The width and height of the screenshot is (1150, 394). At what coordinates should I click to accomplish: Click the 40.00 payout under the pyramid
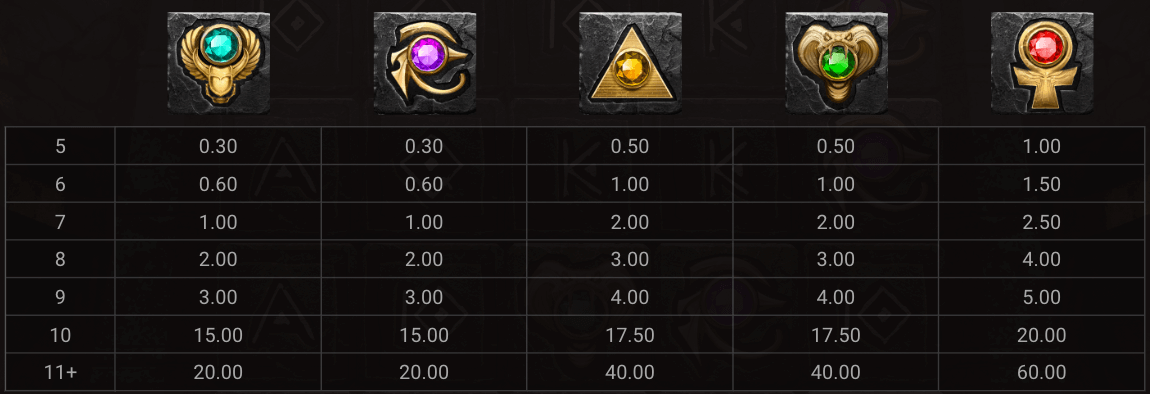[x=630, y=372]
